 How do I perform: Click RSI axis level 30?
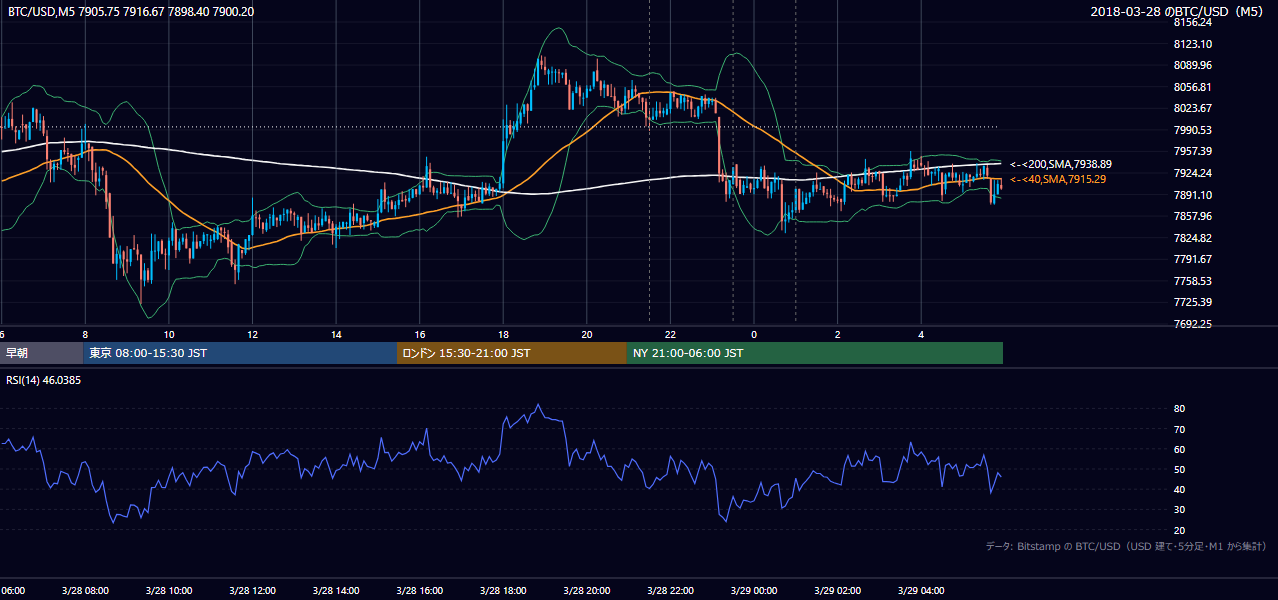(x=1179, y=509)
